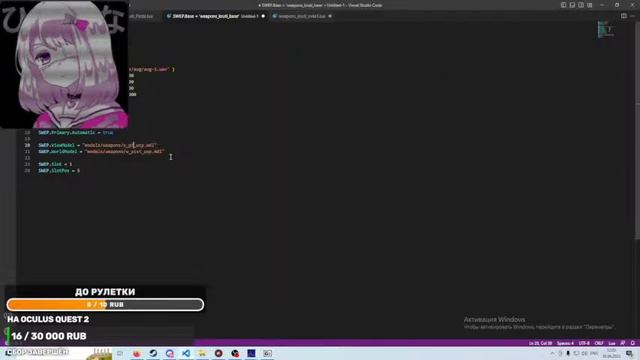The image size is (640, 360).
Task: Open Visual Studio Code taskbar icon
Action: pyautogui.click(x=186, y=353)
